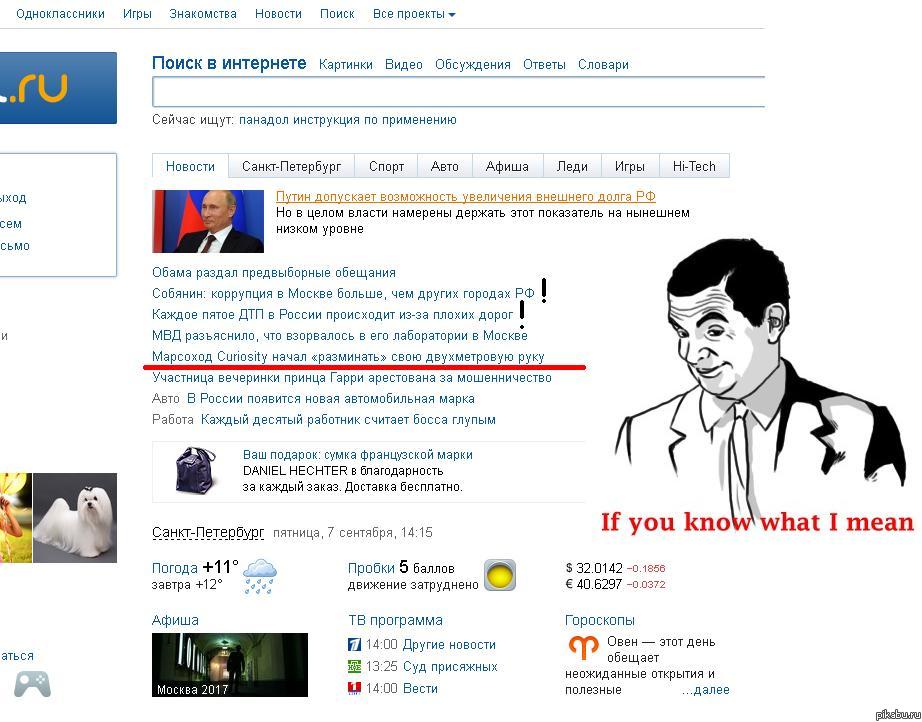
Task: Open Putin external debt headline link
Action: 466,196
